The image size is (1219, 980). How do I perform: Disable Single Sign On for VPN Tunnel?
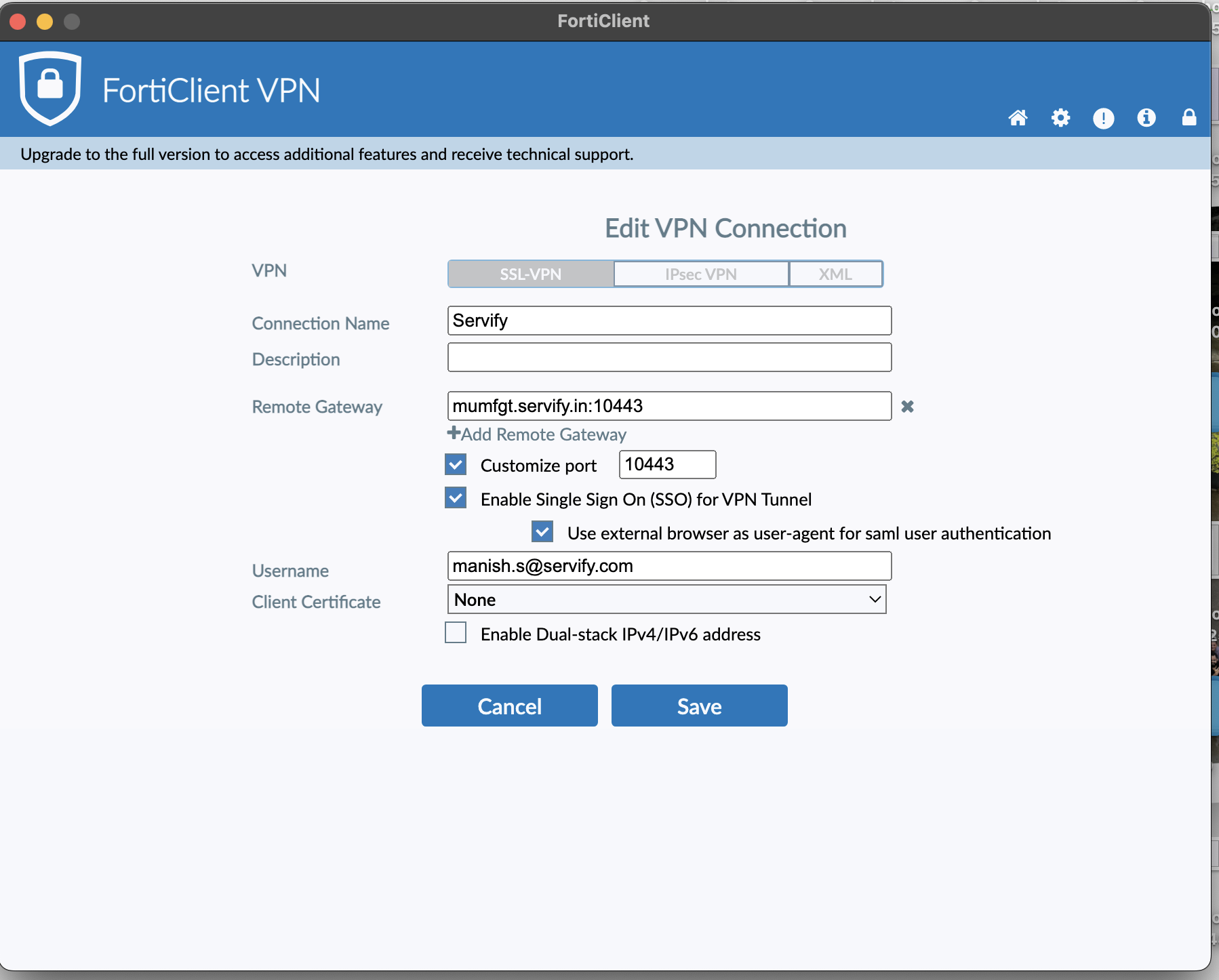[456, 498]
